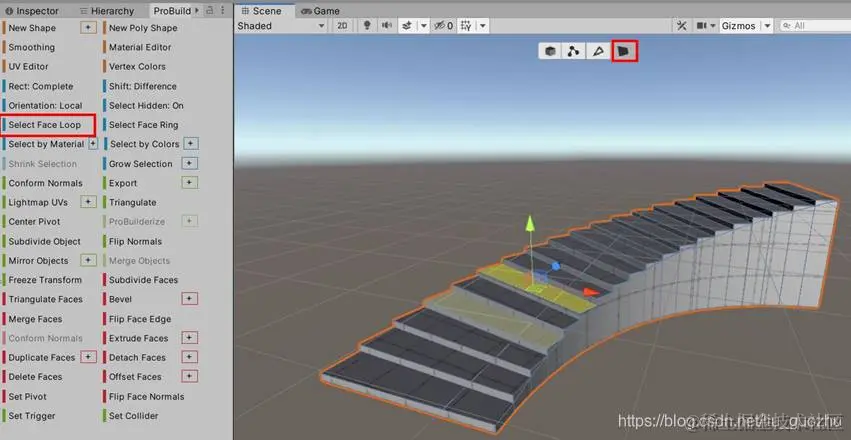Viewport: 851px width, 440px height.
Task: Open the Material Editor
Action: (x=140, y=47)
